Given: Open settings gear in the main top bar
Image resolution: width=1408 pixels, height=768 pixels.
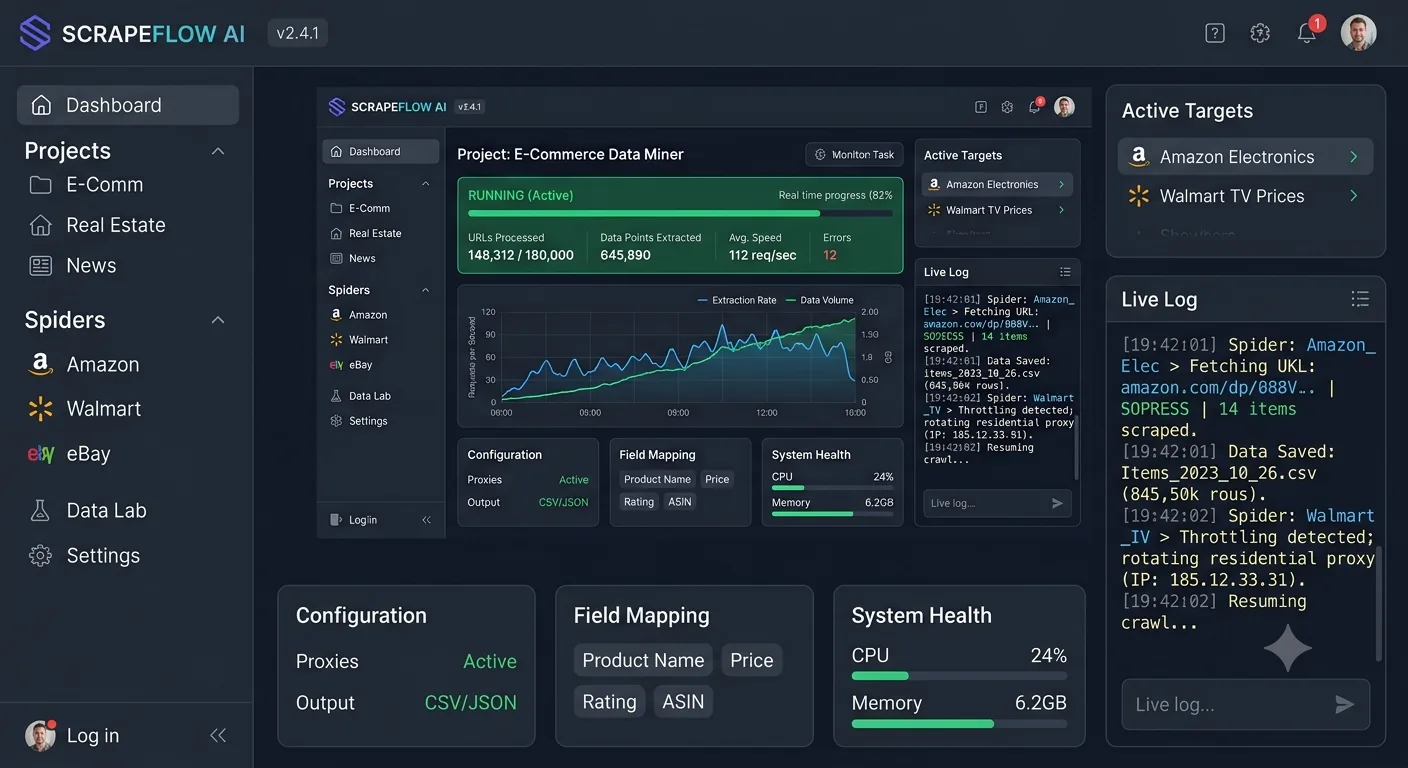Looking at the screenshot, I should [1260, 33].
